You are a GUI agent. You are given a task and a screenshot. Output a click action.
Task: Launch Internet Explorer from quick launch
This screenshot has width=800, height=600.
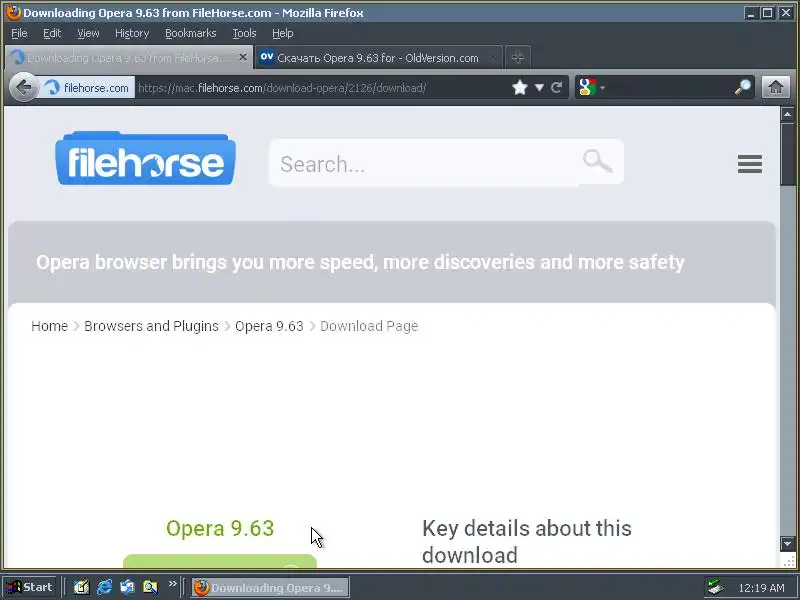click(x=104, y=587)
